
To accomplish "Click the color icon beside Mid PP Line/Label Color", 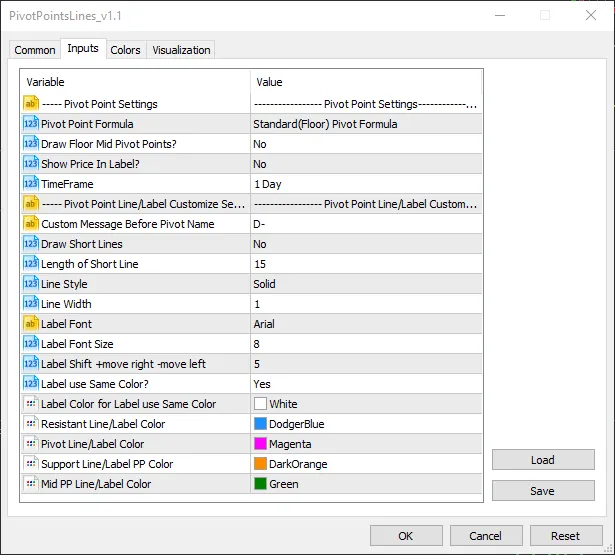I will click(x=30, y=484).
